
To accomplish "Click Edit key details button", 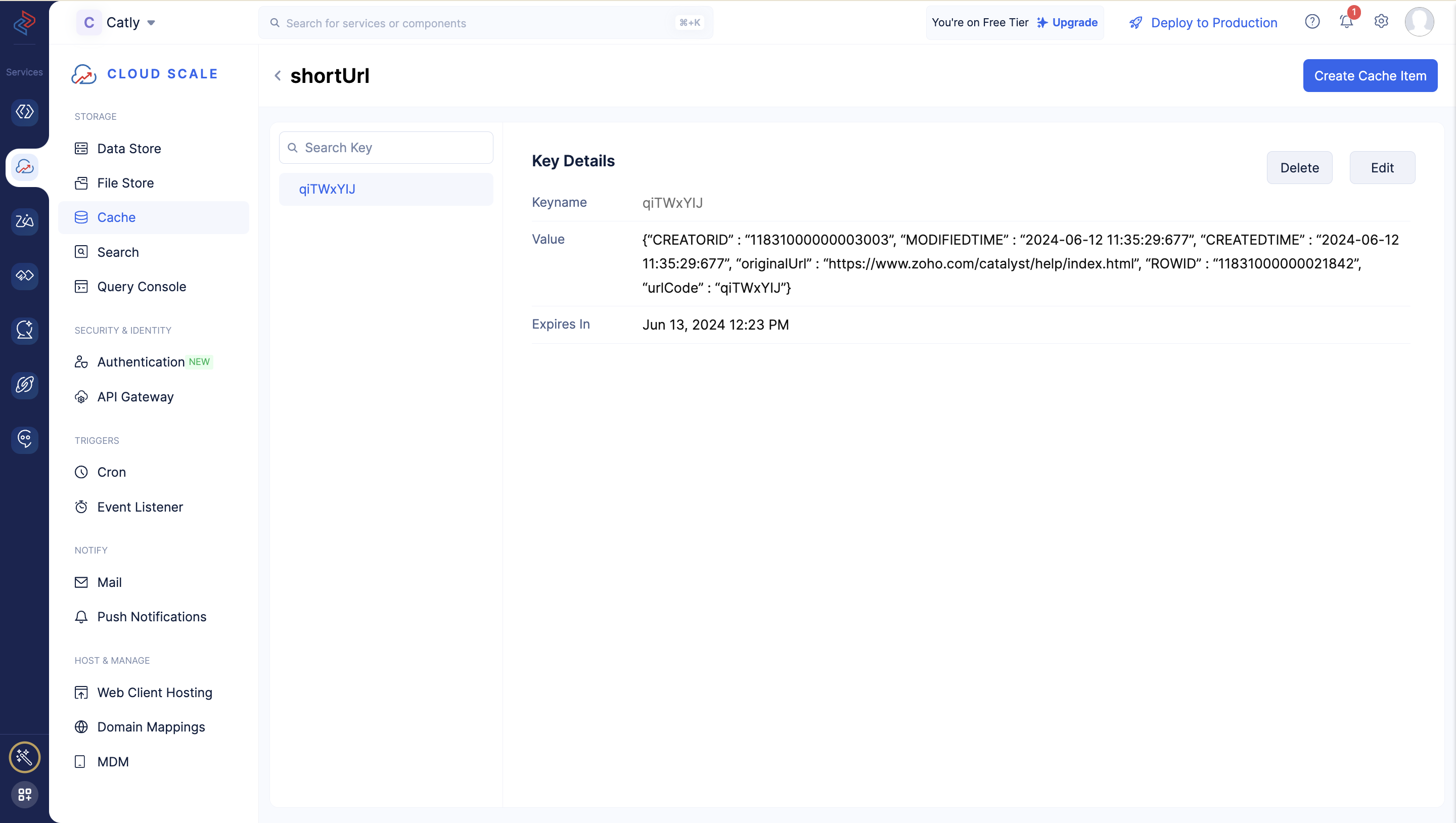I will 1382,167.
